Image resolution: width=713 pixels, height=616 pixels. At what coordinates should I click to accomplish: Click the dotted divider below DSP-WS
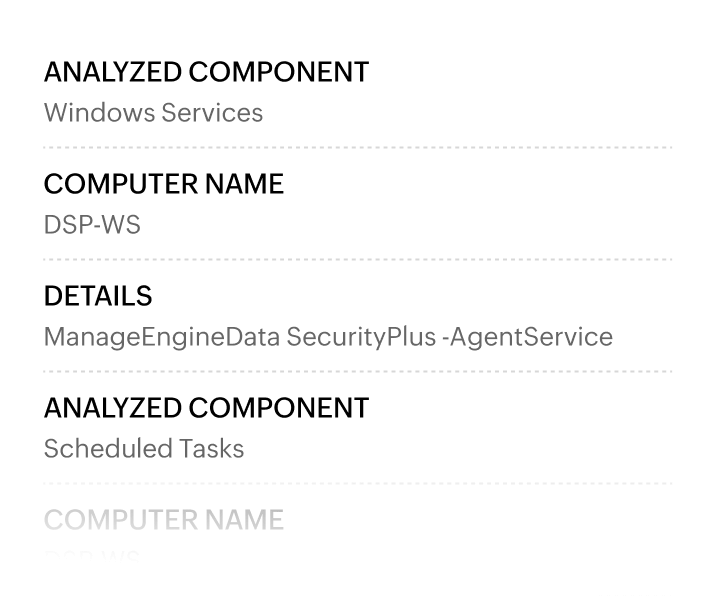pyautogui.click(x=357, y=259)
